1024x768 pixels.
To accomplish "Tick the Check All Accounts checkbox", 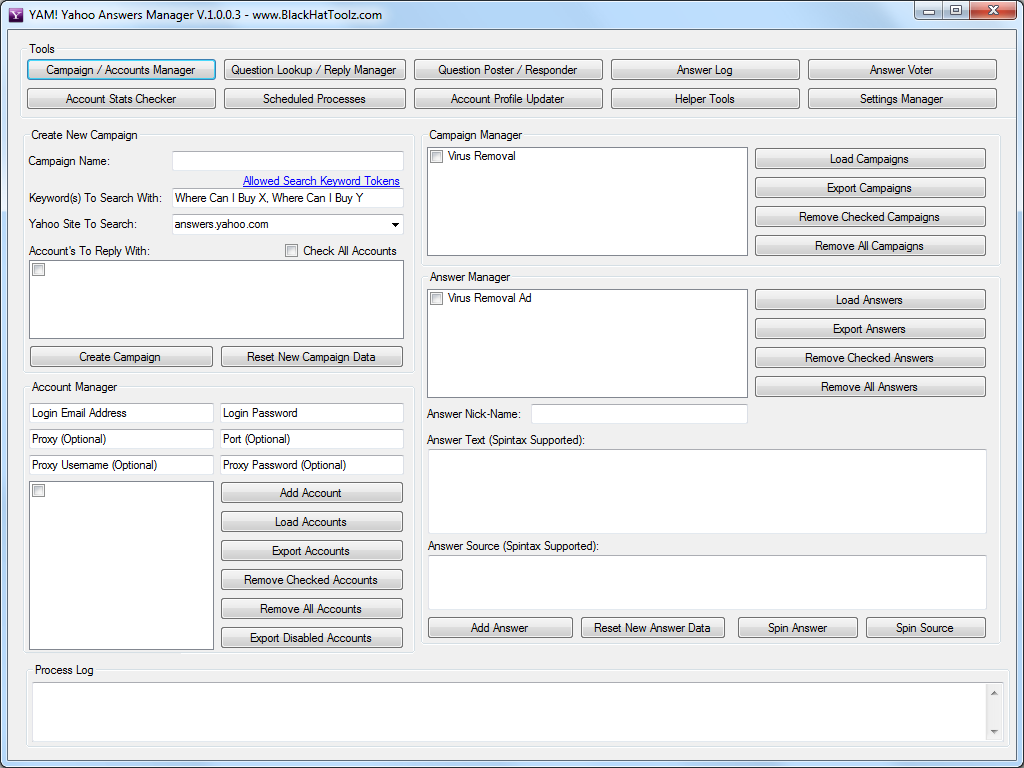I will tap(291, 251).
